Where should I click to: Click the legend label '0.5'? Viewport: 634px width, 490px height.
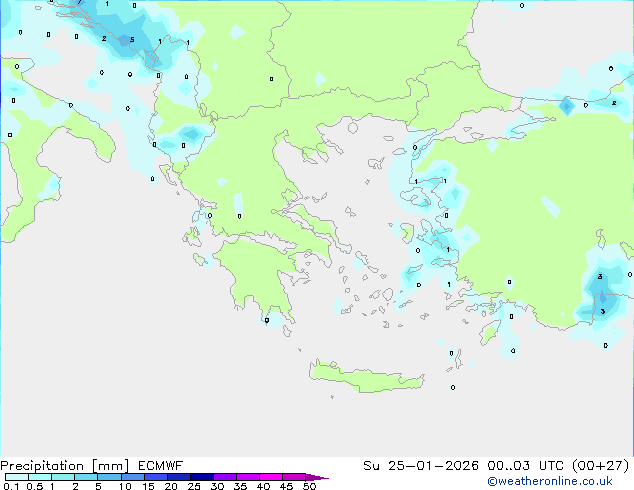[34, 486]
